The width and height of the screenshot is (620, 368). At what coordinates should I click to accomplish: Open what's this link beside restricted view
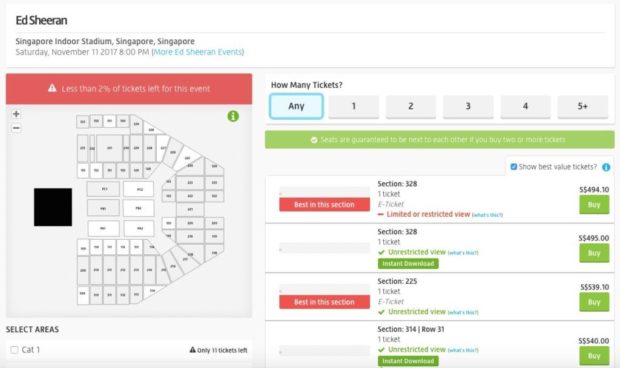coord(487,215)
